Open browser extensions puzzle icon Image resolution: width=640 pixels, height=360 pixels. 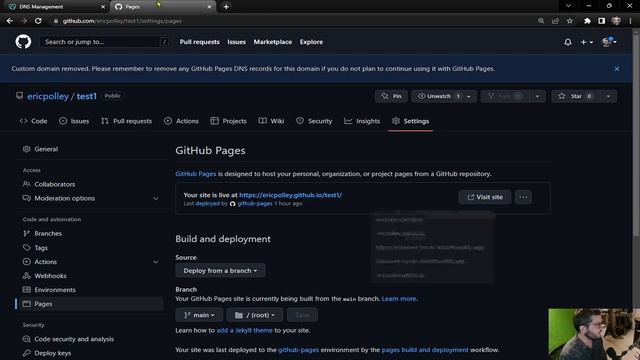coord(587,21)
